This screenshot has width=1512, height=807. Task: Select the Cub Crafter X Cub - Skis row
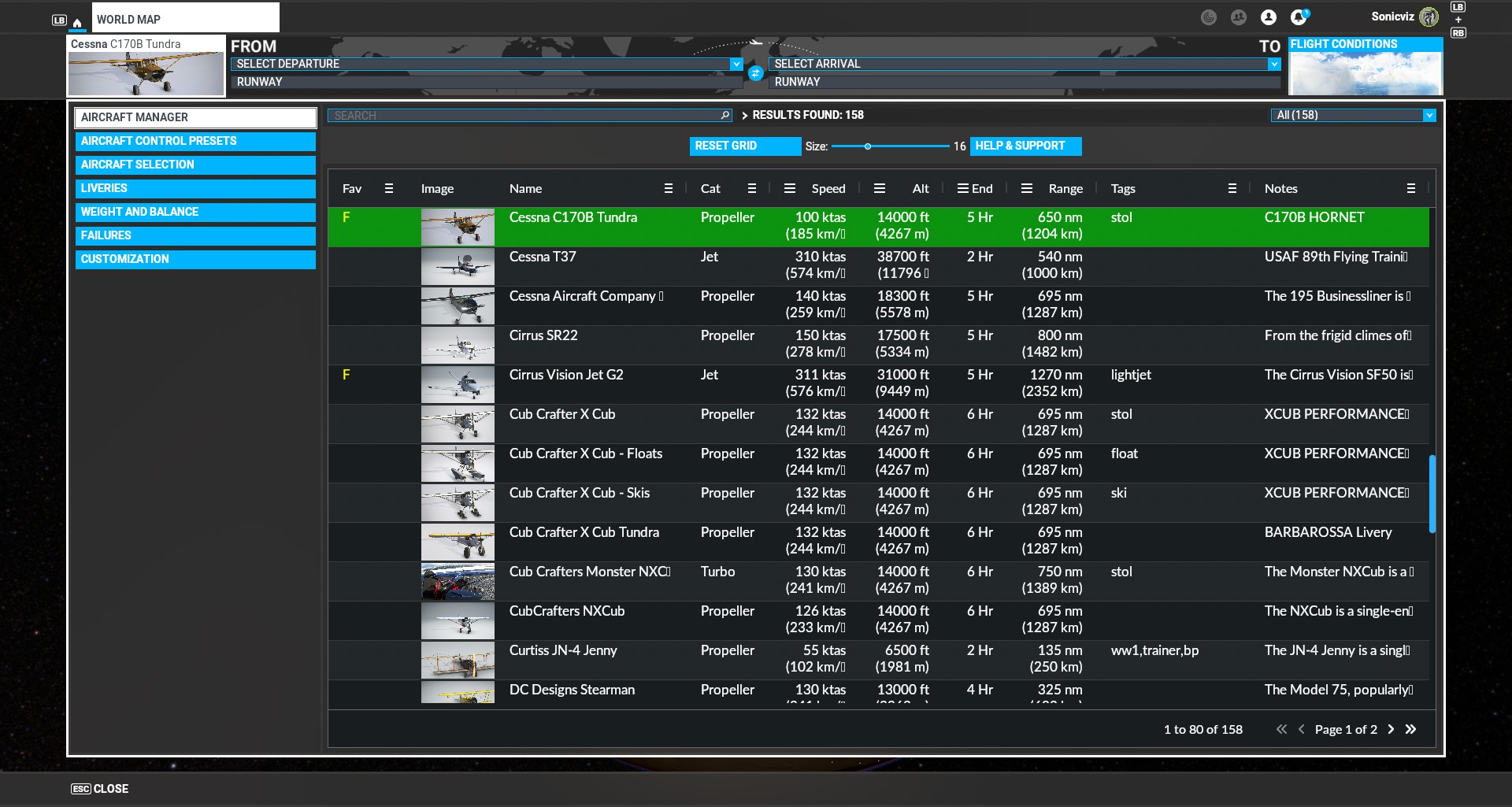click(878, 502)
